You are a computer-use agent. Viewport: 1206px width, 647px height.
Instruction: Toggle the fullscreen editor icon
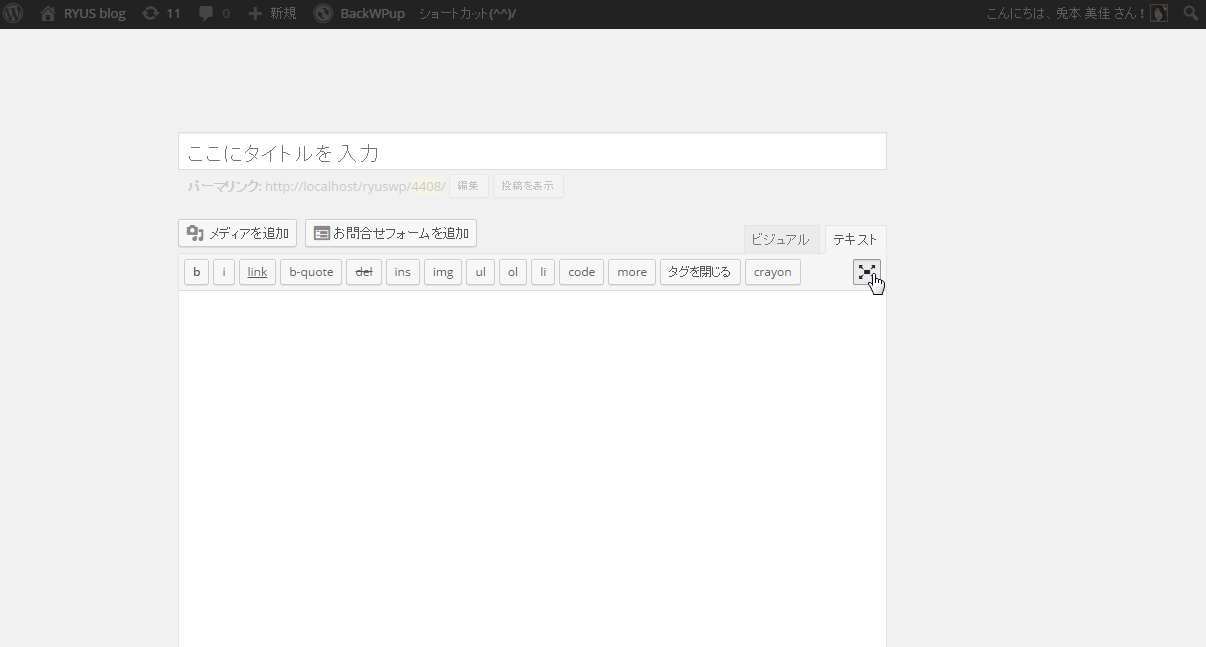(866, 272)
